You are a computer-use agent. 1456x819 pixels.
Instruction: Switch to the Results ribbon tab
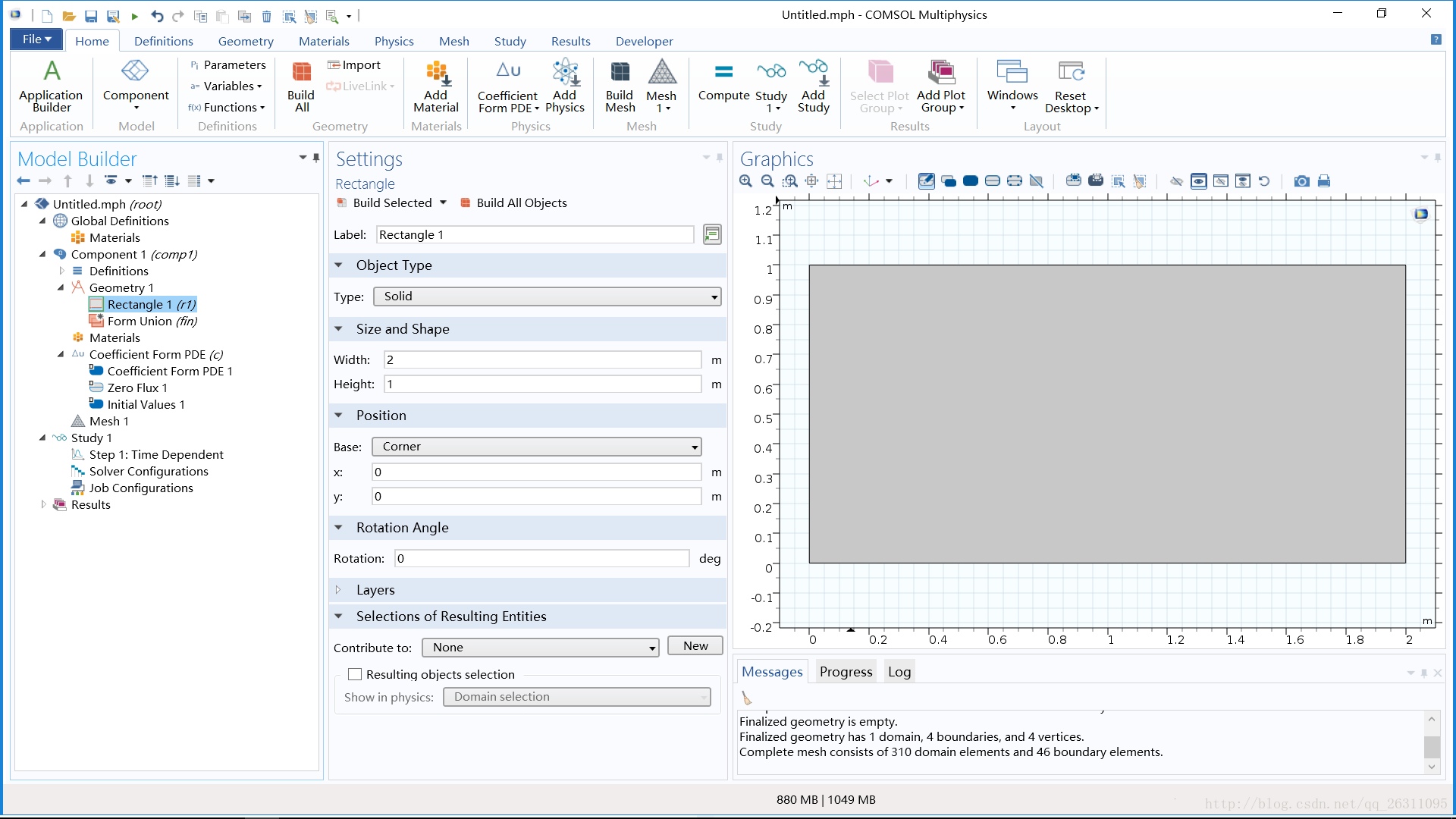[x=570, y=41]
